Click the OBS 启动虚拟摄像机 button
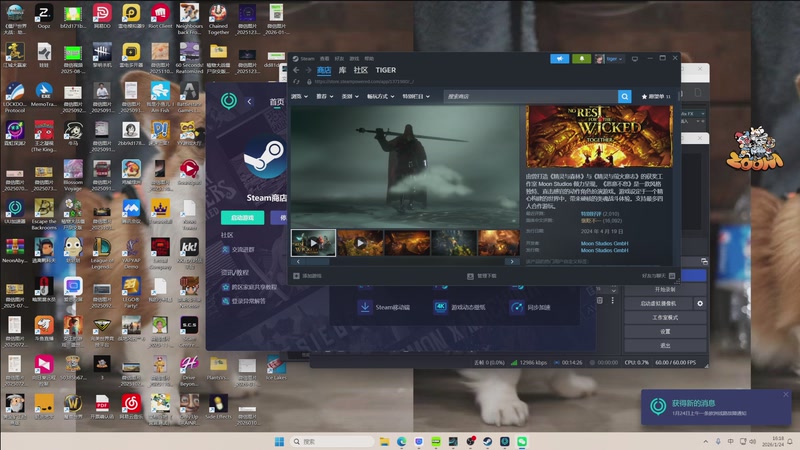Screen dimensions: 800x450 658,304
